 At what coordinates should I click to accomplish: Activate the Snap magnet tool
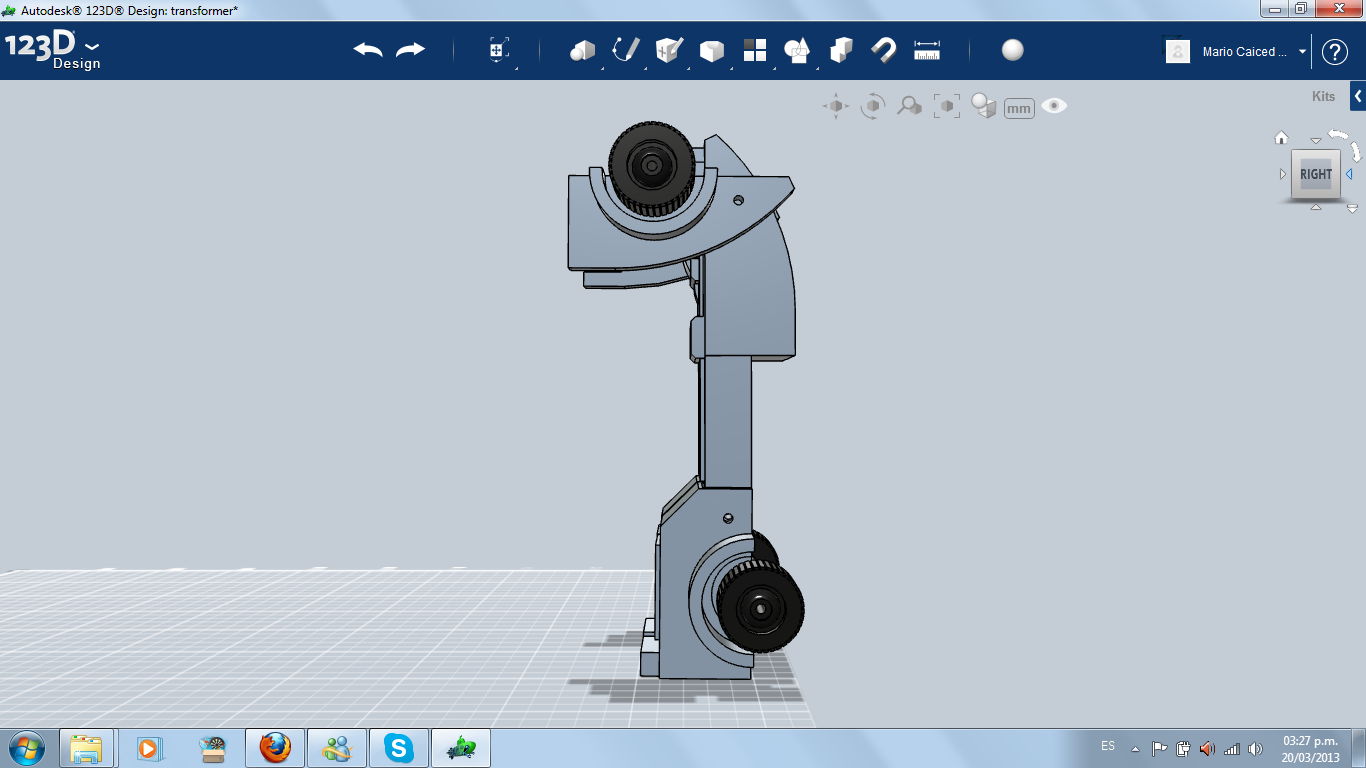pyautogui.click(x=884, y=50)
